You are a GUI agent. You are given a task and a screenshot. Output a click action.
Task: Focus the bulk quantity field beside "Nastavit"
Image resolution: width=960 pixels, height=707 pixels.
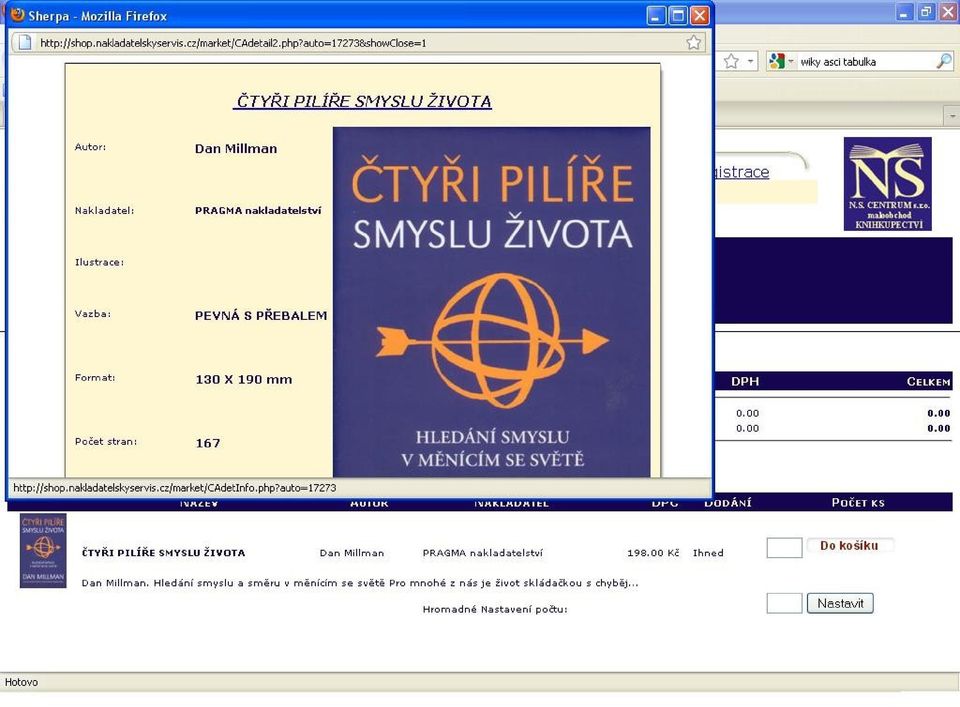[784, 603]
